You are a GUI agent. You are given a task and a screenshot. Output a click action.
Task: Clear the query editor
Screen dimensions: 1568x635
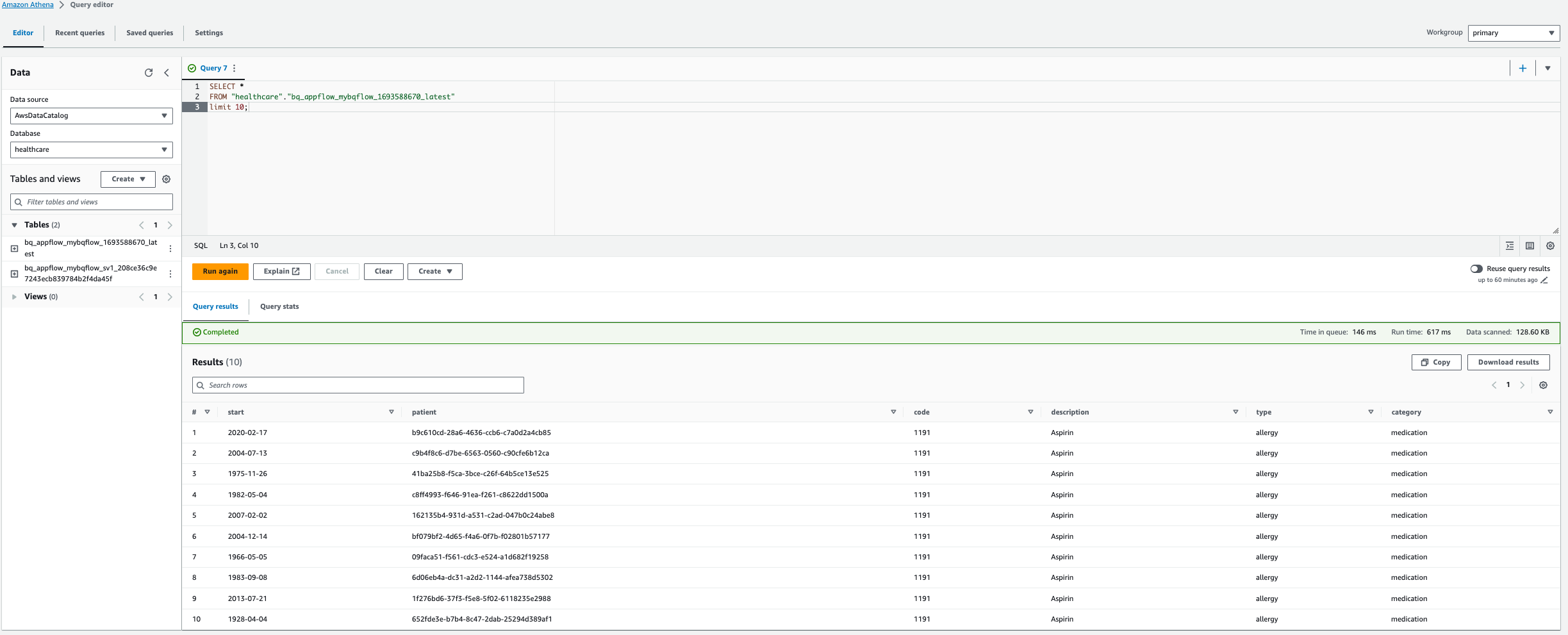pos(383,272)
